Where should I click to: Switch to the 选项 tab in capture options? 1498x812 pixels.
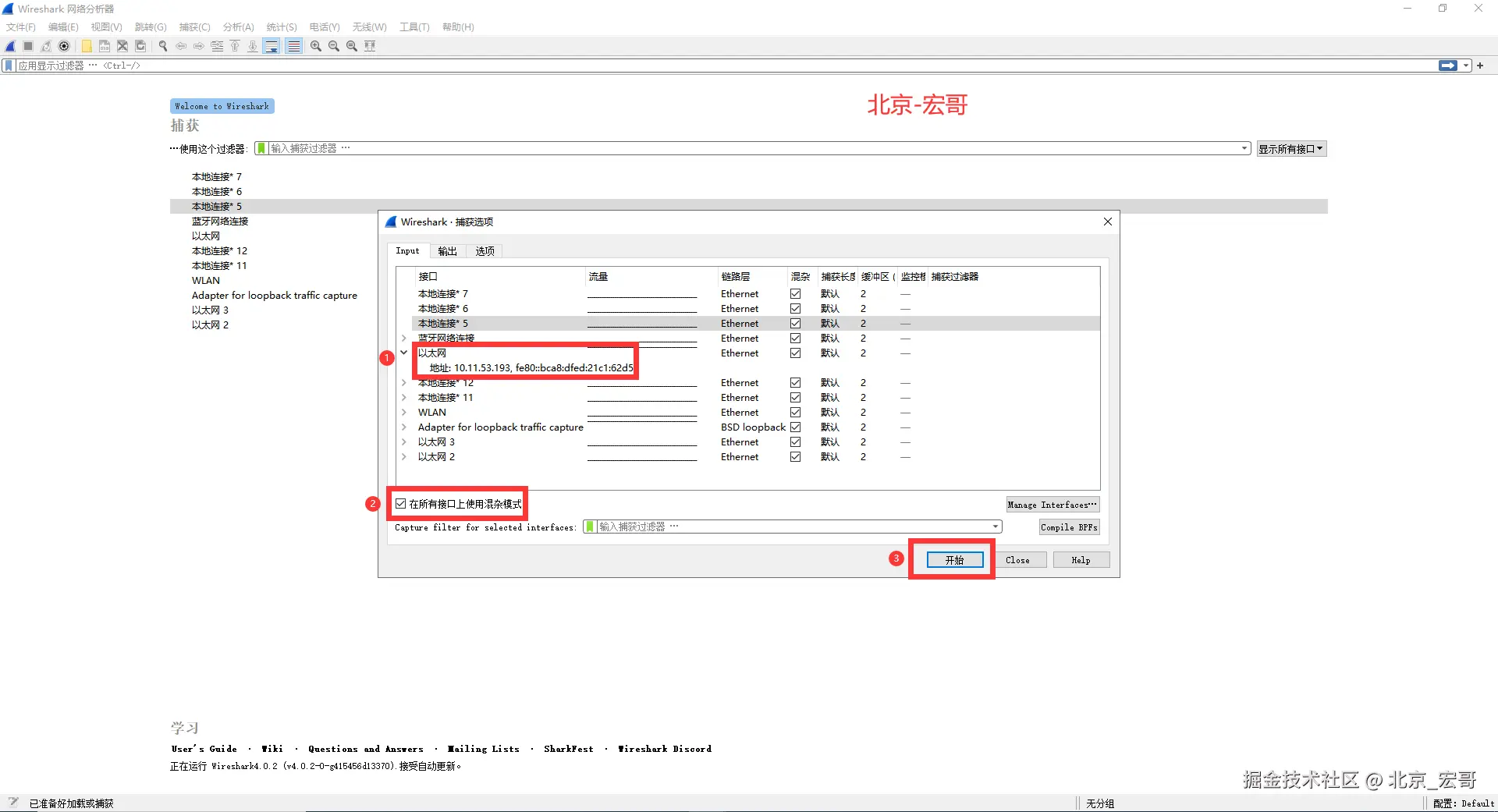coord(485,251)
